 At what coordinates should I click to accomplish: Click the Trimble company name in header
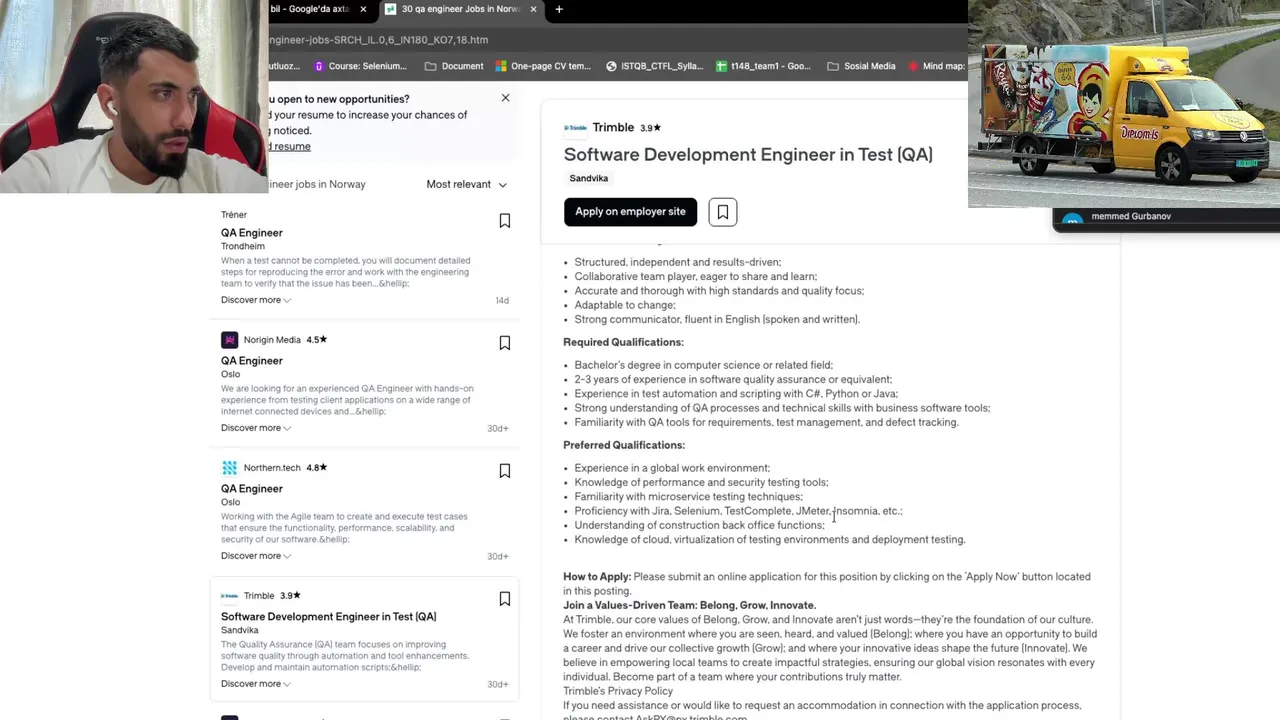613,128
